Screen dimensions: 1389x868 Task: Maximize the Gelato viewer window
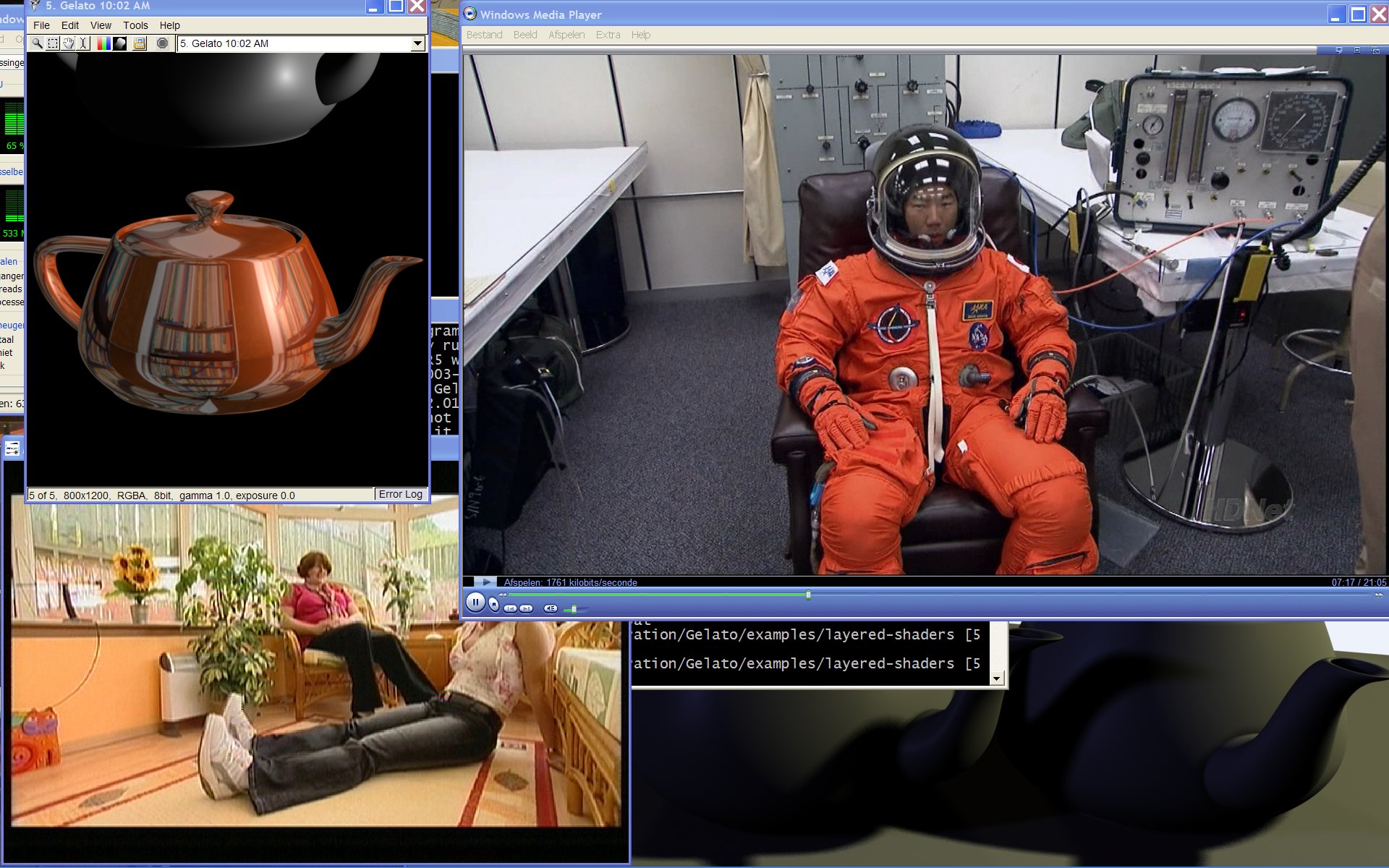pos(396,7)
